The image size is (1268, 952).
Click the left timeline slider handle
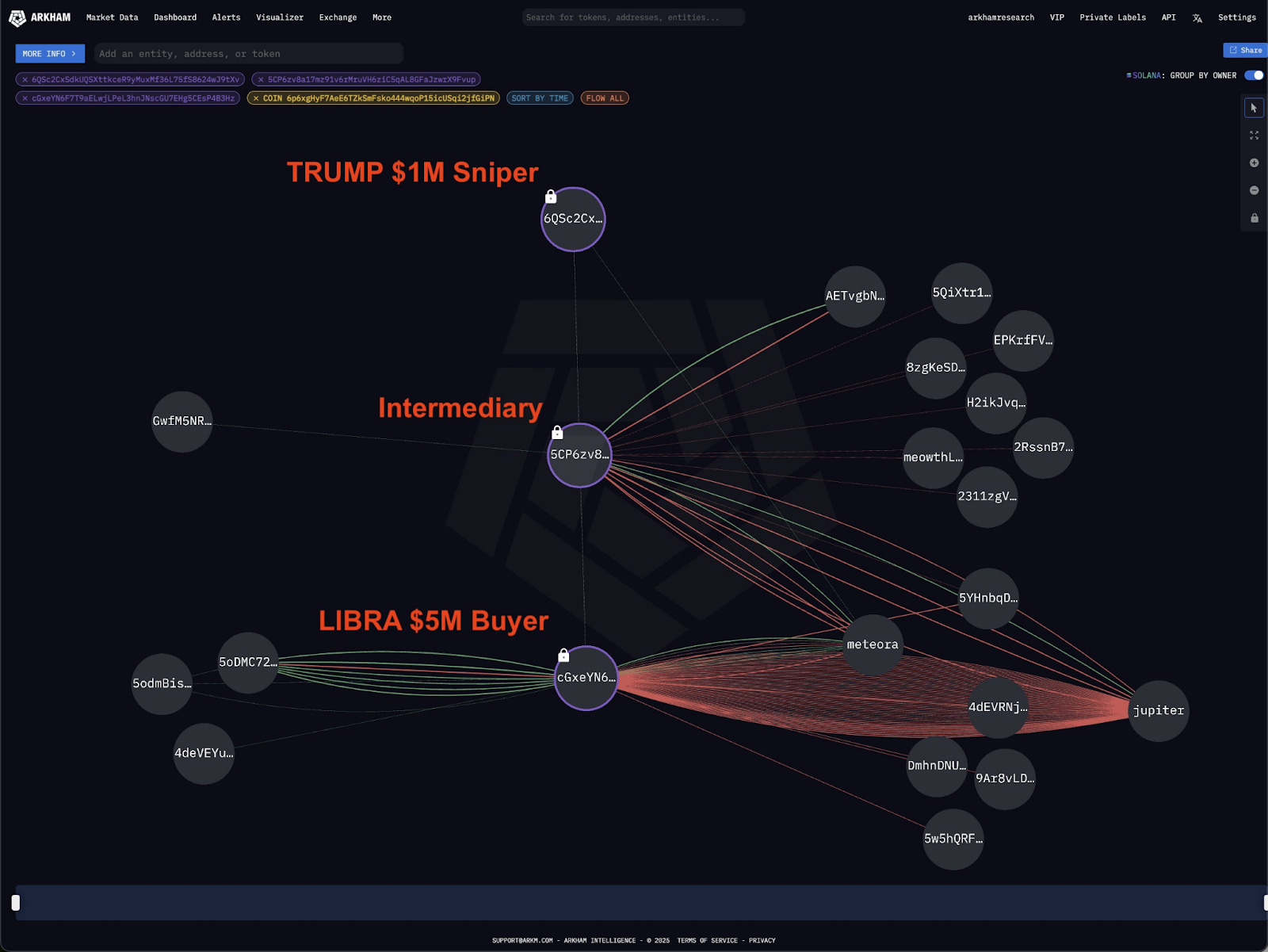pyautogui.click(x=15, y=902)
